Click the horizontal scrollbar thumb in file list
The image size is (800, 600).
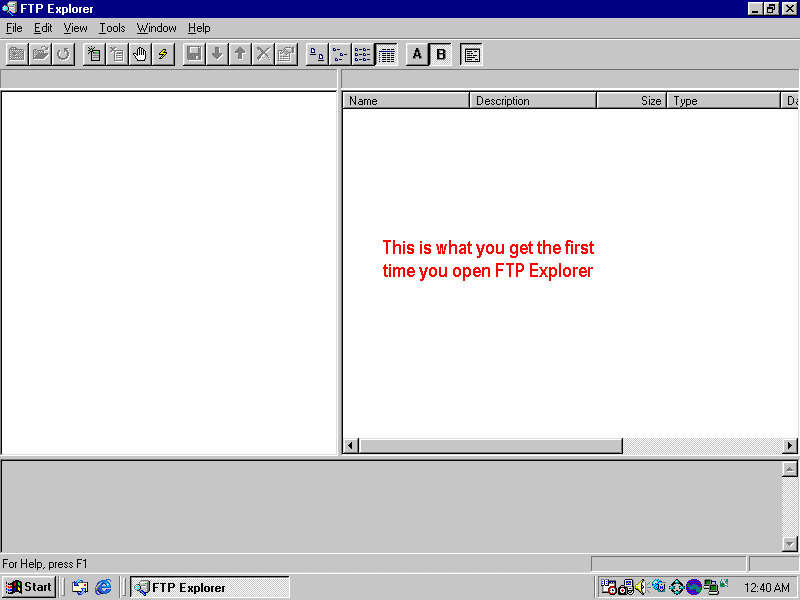tap(490, 446)
